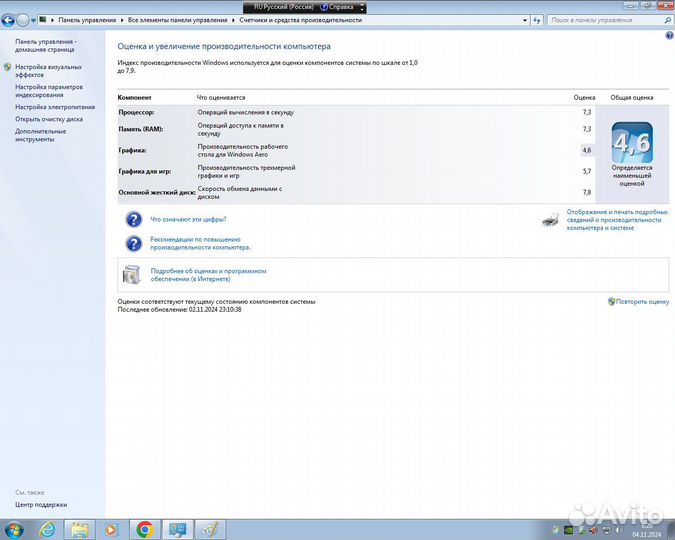Viewport: 675px width, 540px height.
Task: Click the shield icon beside 'Настройка визуальных эффектов'
Action: coord(7,67)
